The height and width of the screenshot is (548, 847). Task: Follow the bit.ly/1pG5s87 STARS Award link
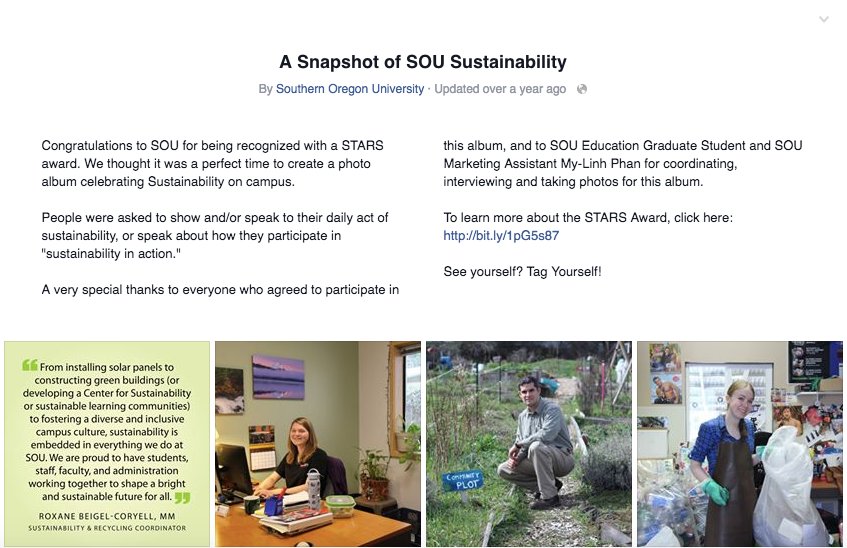501,236
